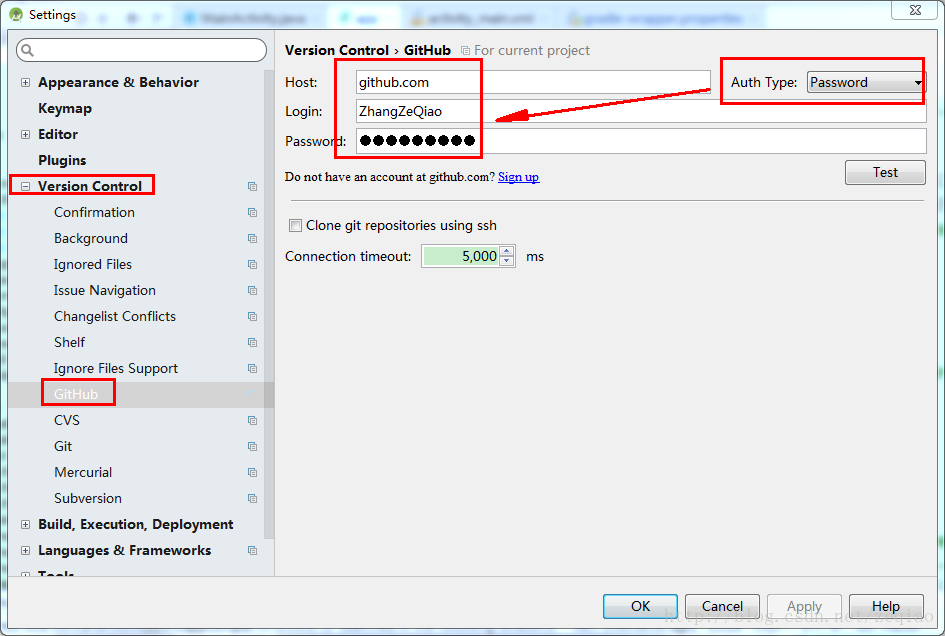Viewport: 945px width, 636px height.
Task: Click project-level icon beside Background
Action: coord(253,238)
